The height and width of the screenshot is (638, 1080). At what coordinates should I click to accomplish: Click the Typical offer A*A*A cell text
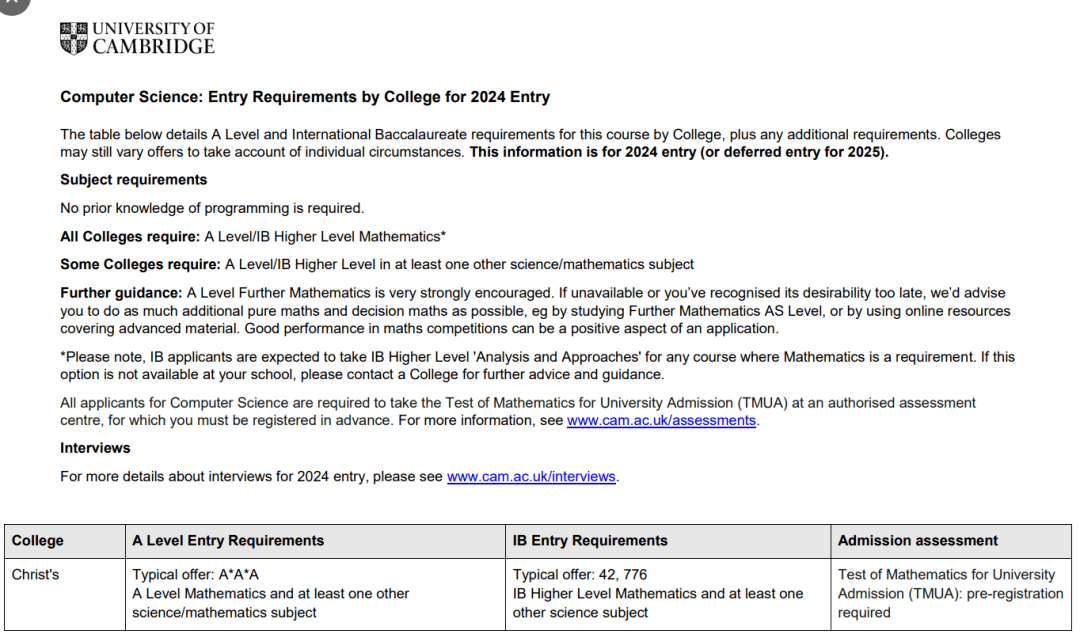196,575
